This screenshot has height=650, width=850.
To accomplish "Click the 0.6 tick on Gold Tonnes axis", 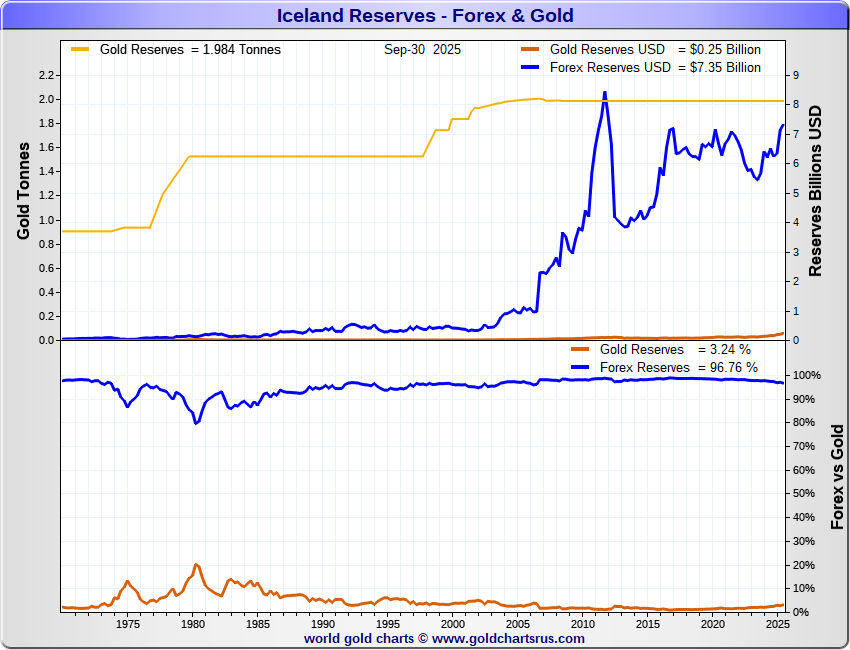I will 46,268.
